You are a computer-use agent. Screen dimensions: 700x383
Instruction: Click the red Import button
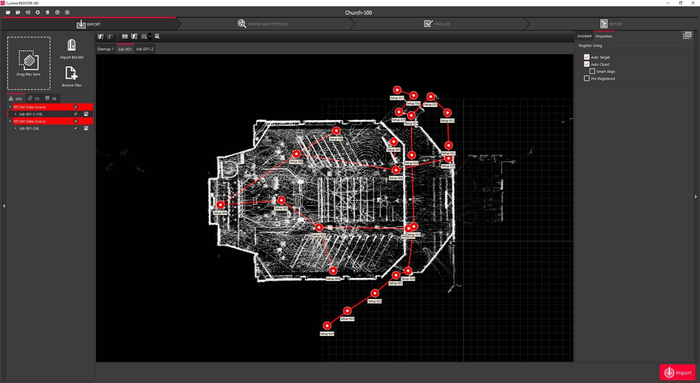click(x=678, y=372)
